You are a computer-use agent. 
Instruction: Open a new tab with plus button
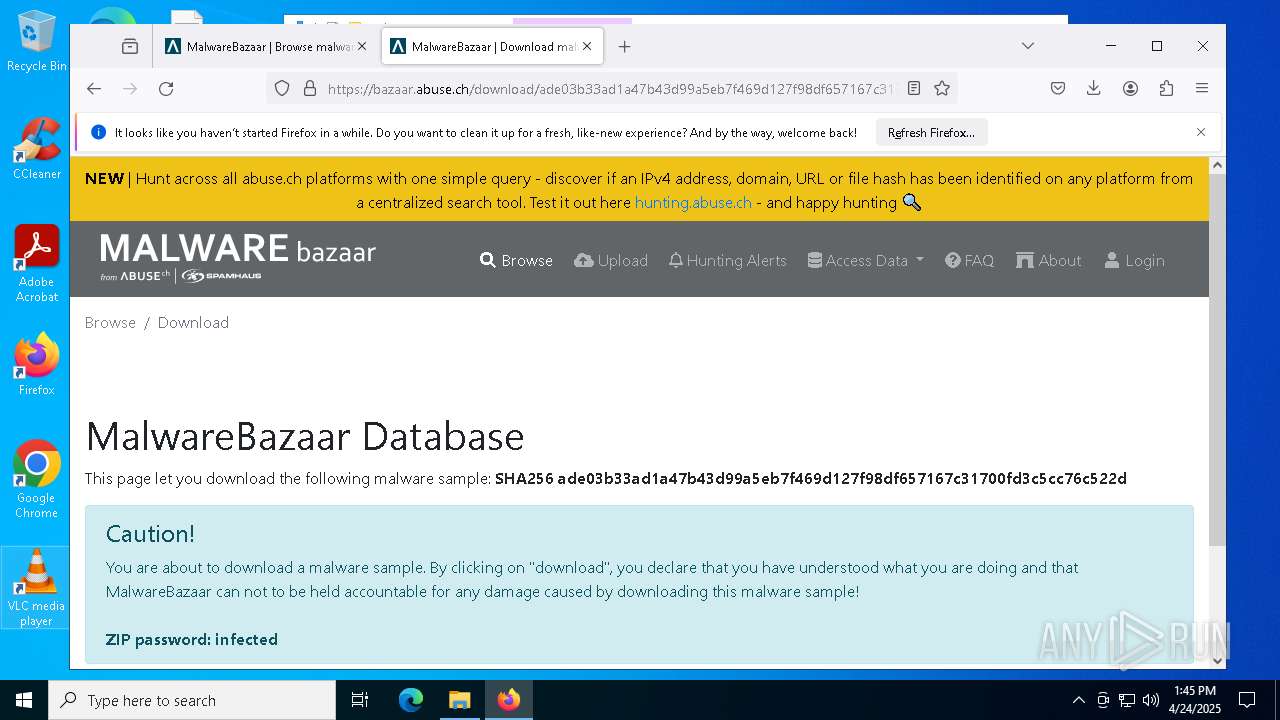click(624, 46)
